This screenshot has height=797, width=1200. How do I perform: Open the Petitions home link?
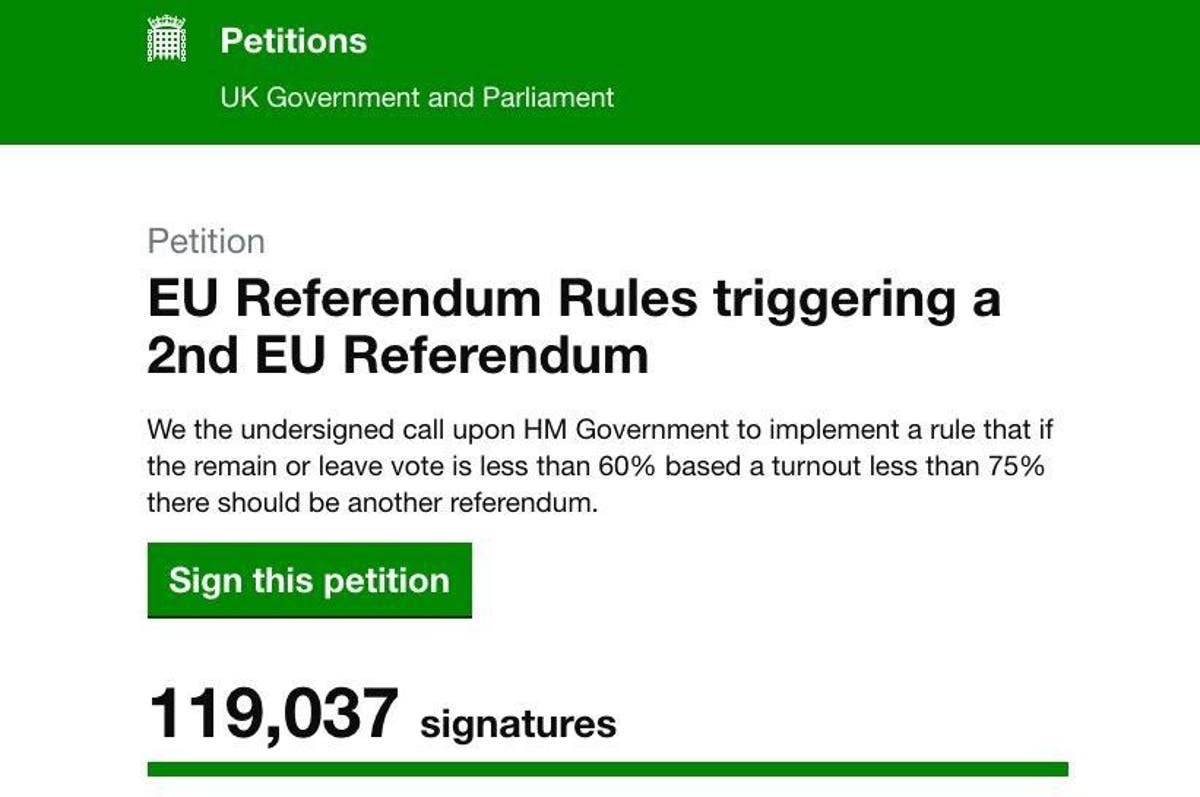[293, 41]
